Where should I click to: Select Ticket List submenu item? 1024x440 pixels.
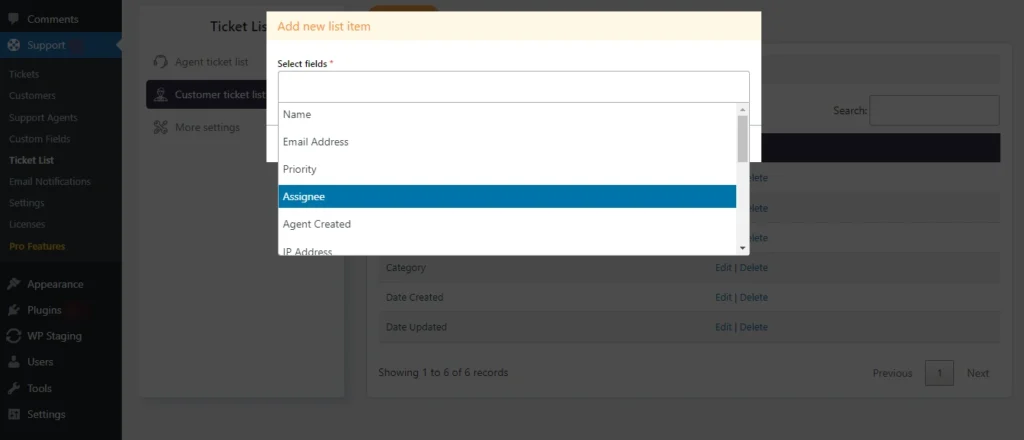point(31,160)
